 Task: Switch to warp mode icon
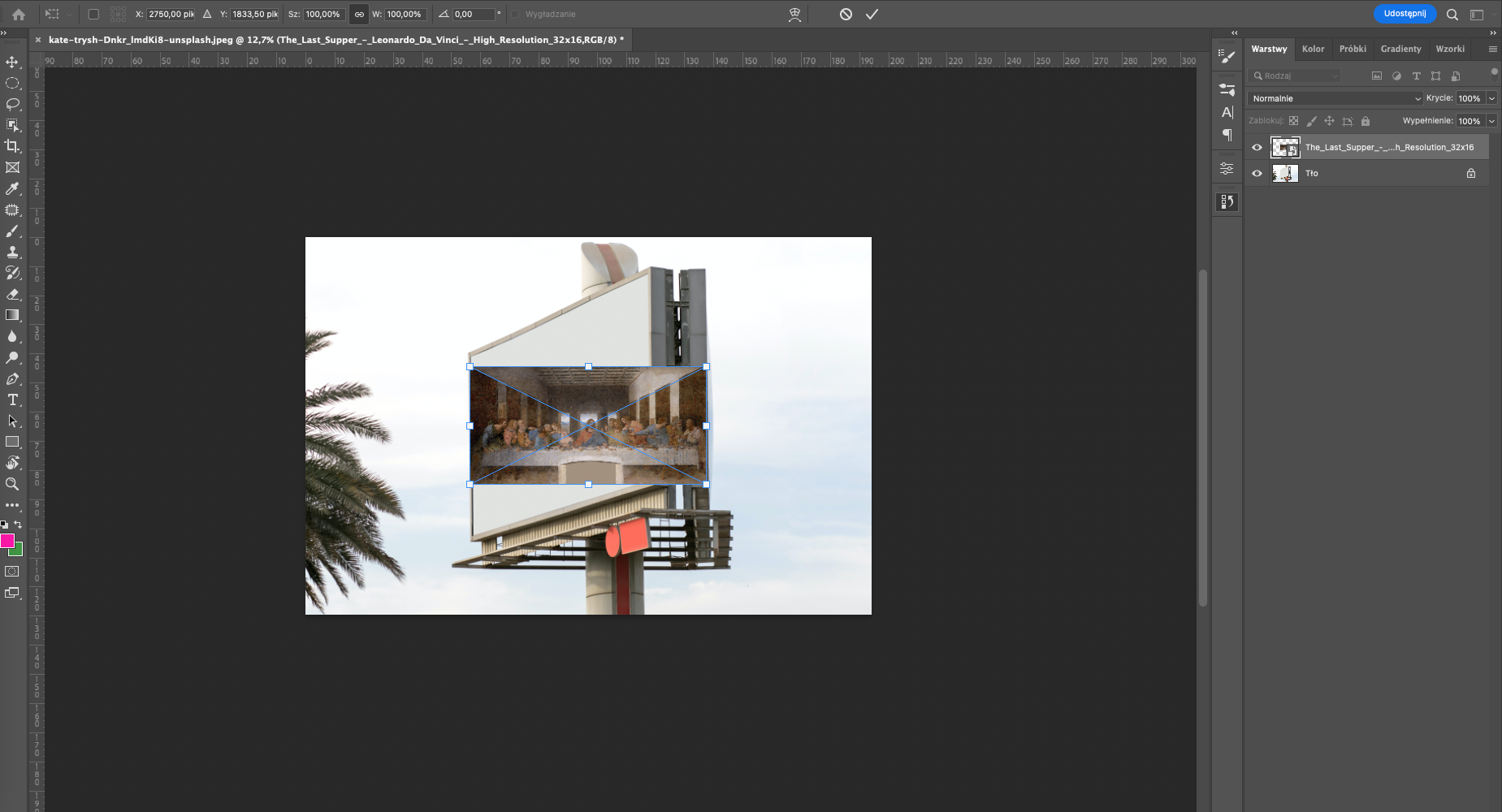pyautogui.click(x=794, y=14)
